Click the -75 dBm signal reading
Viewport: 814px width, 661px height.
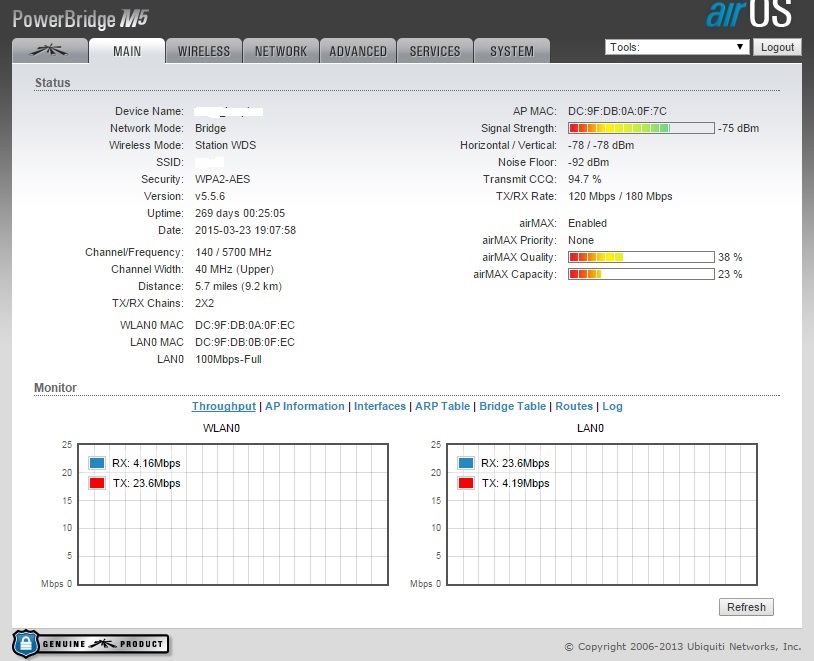(x=739, y=128)
